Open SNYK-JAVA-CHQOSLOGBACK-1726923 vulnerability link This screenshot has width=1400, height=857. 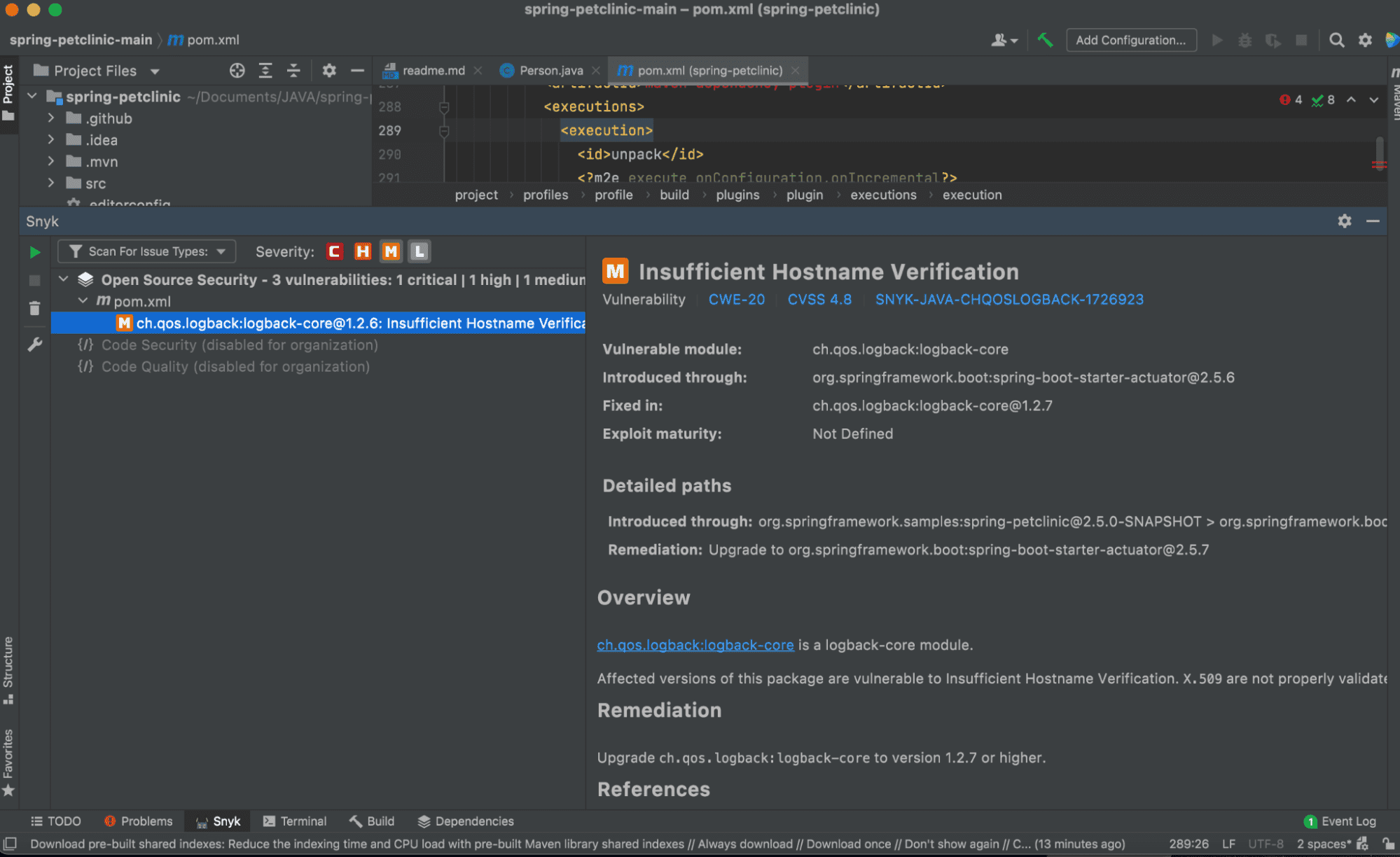(x=1009, y=299)
